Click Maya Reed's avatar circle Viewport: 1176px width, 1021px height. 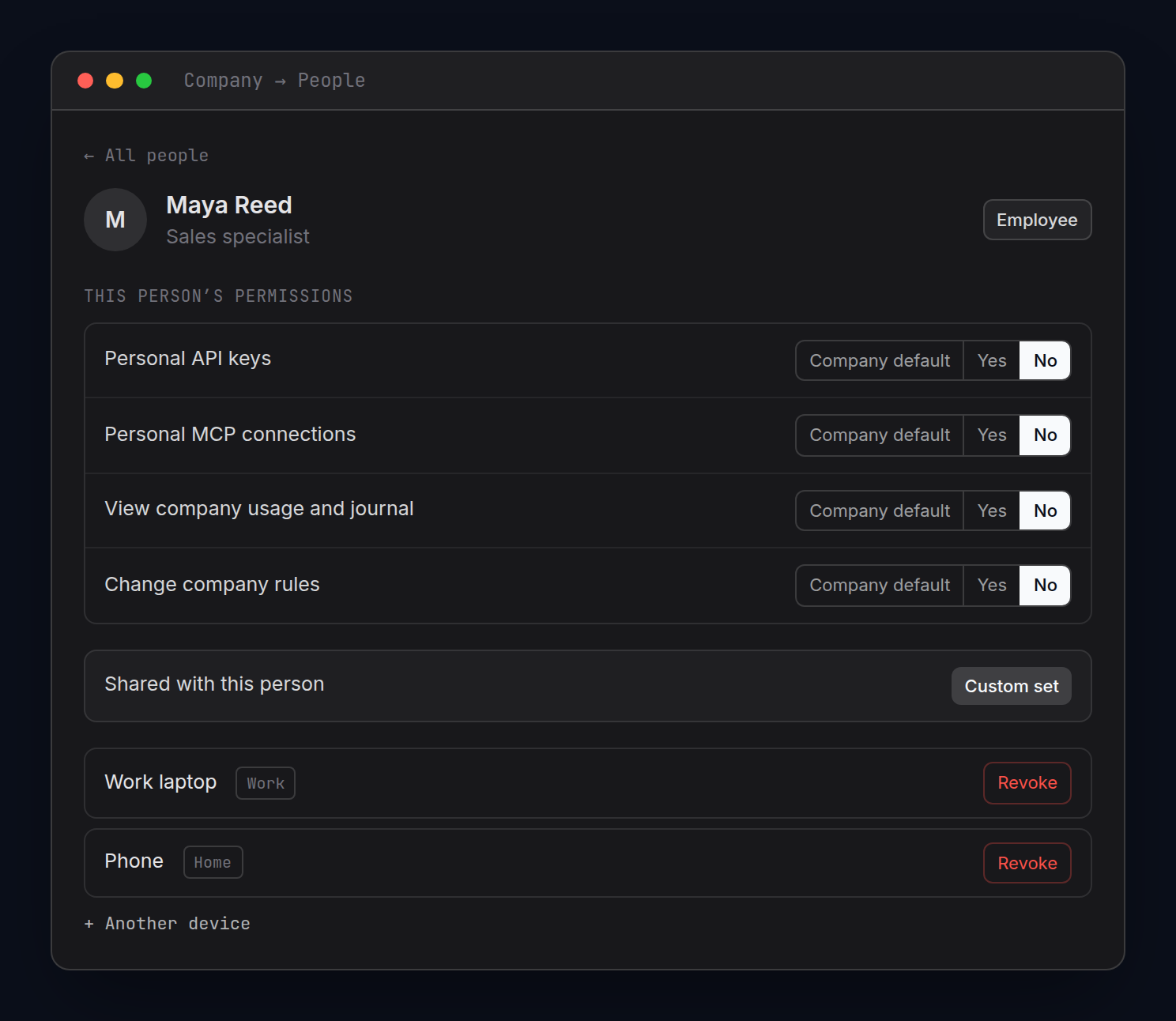tap(115, 220)
